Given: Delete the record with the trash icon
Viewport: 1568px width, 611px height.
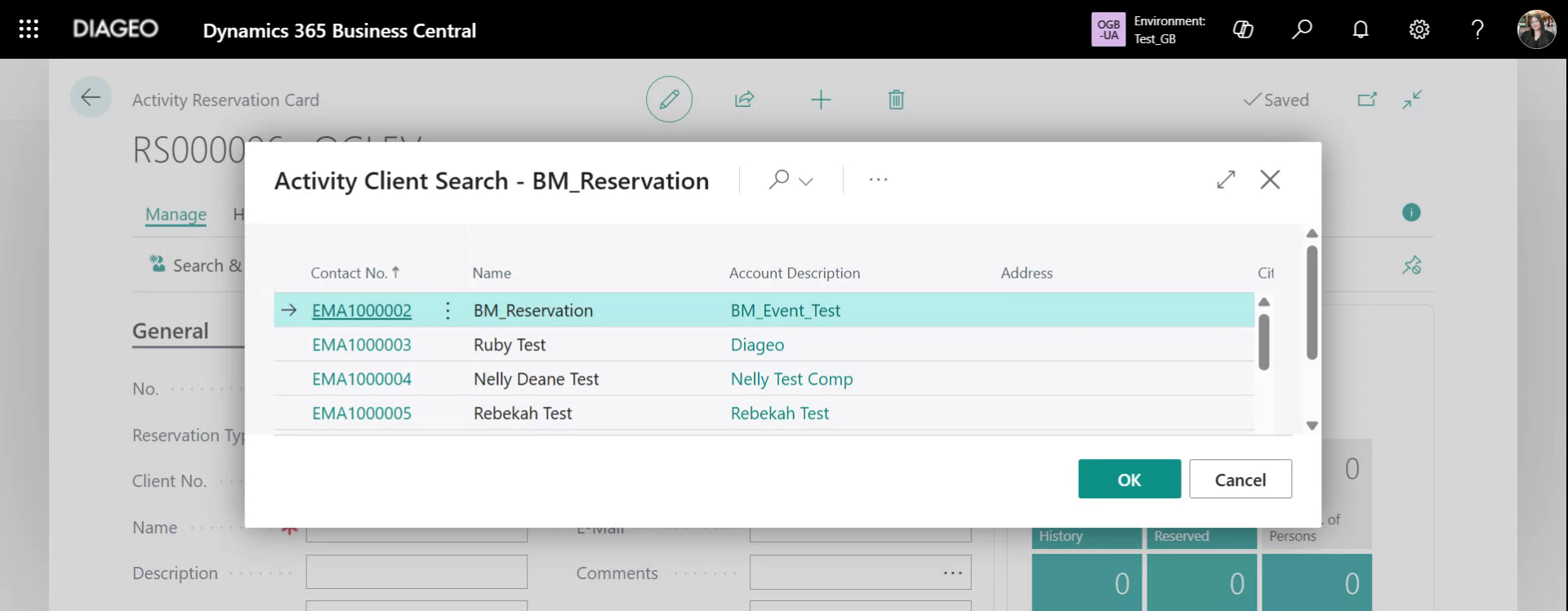Looking at the screenshot, I should (896, 100).
